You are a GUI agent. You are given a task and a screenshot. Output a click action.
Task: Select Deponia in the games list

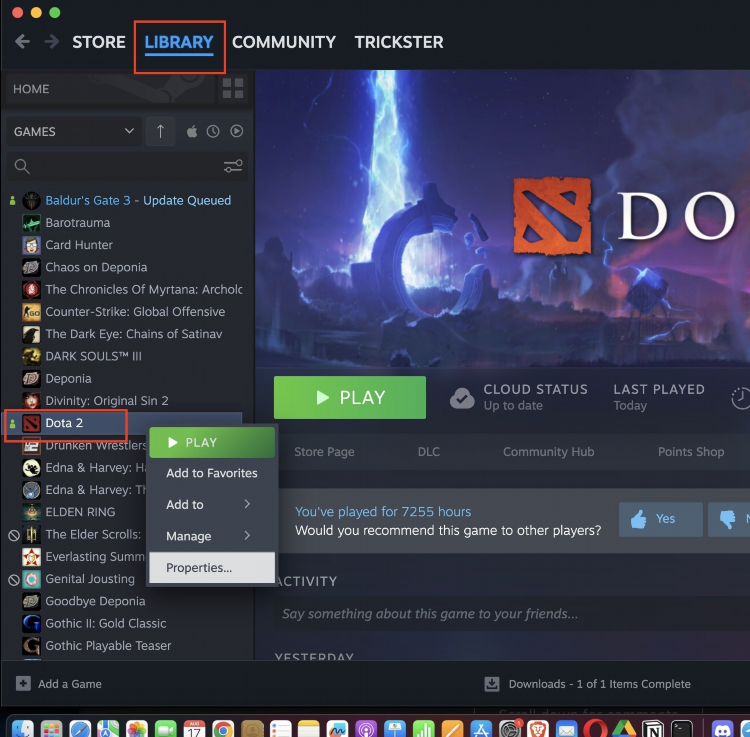[x=68, y=379]
